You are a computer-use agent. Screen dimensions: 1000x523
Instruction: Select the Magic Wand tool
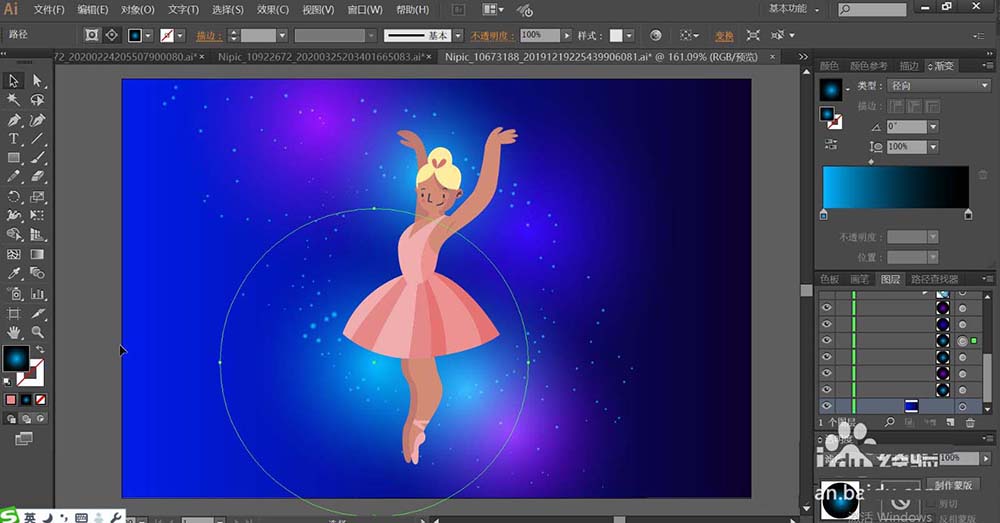pyautogui.click(x=14, y=100)
